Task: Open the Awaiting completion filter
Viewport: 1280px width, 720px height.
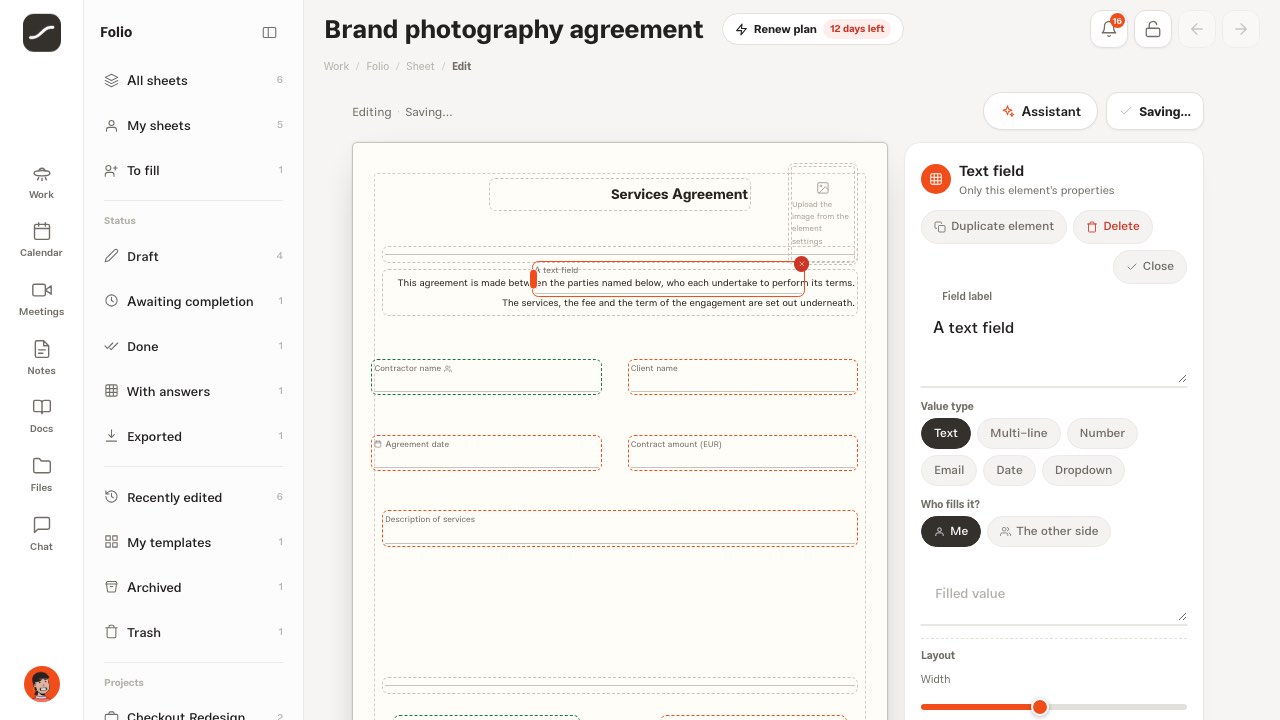Action: (194, 301)
